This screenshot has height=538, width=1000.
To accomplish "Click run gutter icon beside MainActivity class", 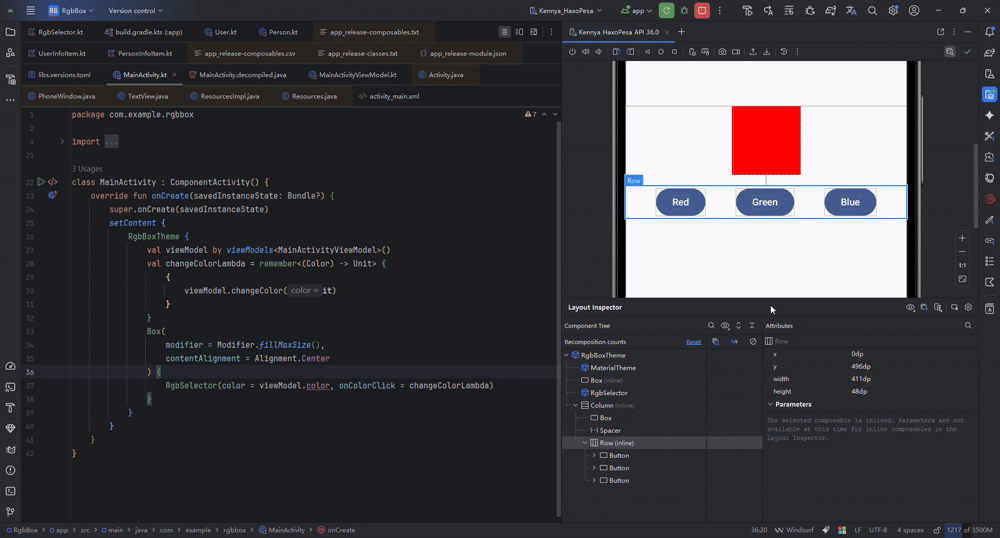I will pyautogui.click(x=41, y=182).
